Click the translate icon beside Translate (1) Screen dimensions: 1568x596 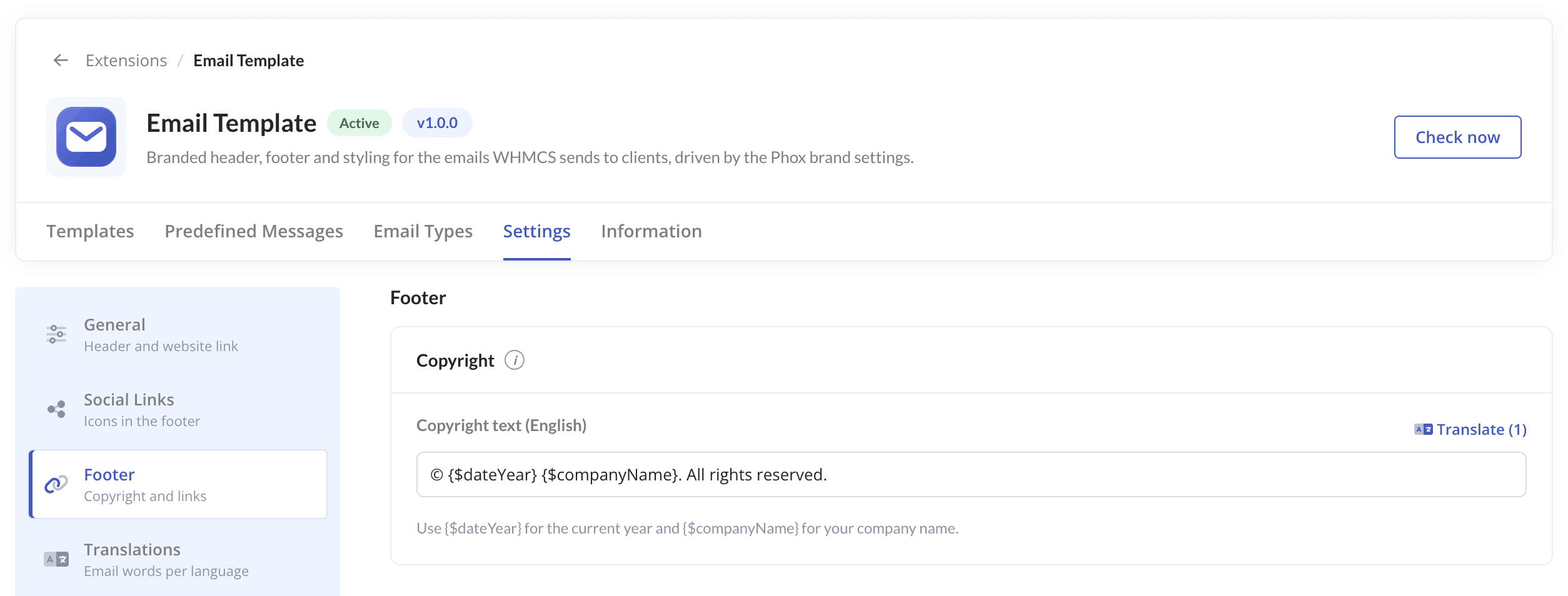(x=1424, y=430)
